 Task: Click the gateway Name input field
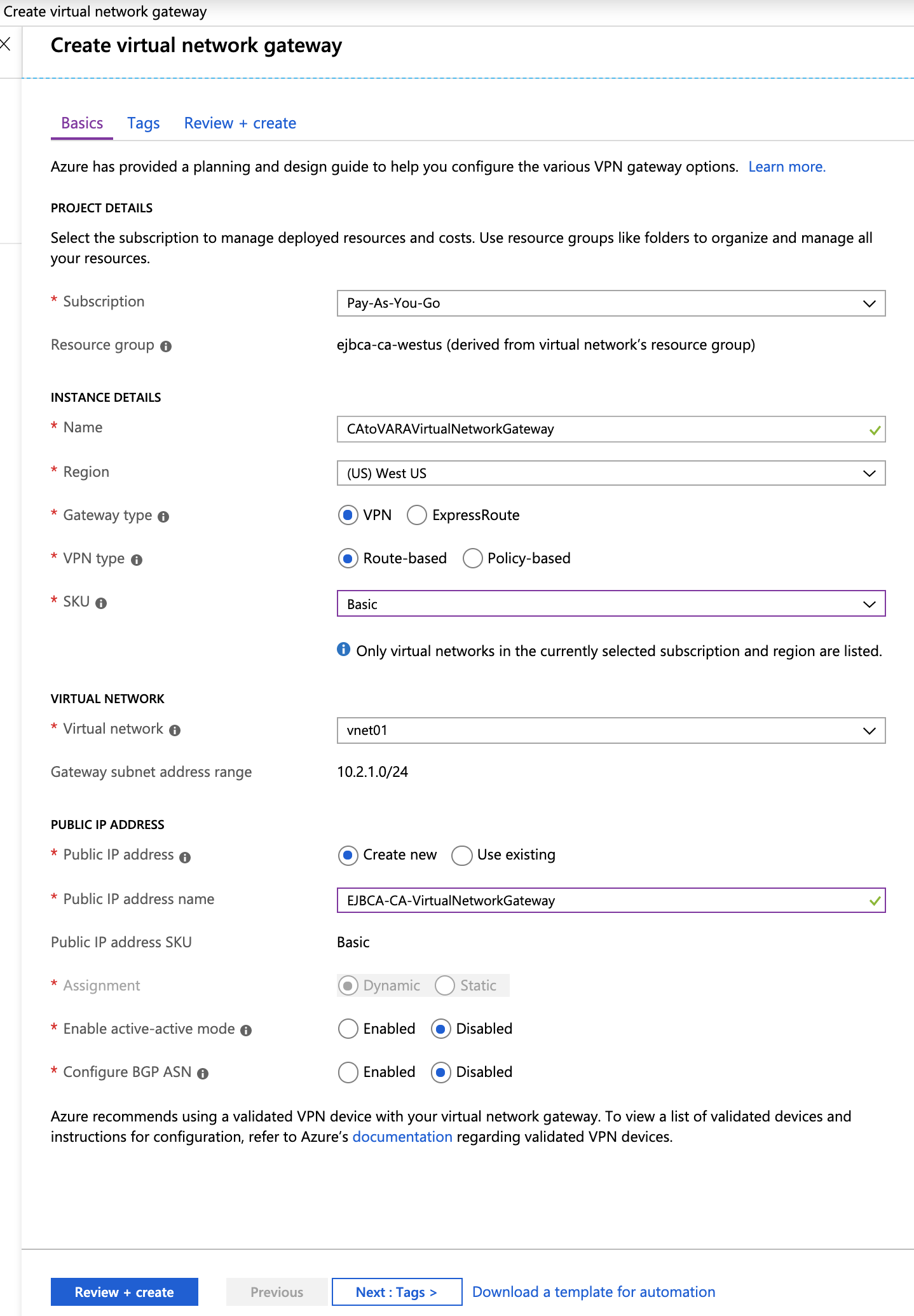pos(604,429)
